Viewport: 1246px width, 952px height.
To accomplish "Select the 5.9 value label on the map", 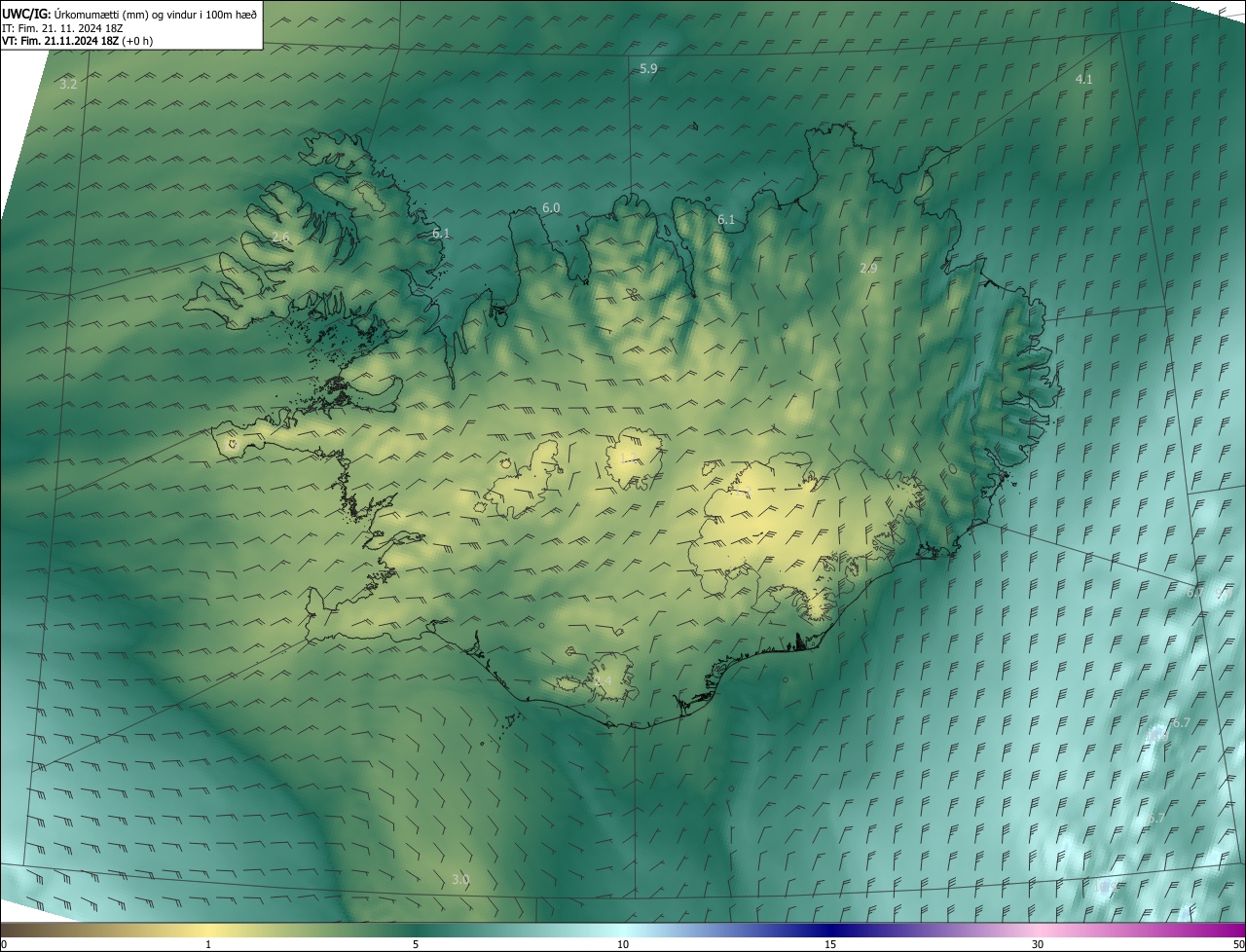I will tap(648, 68).
